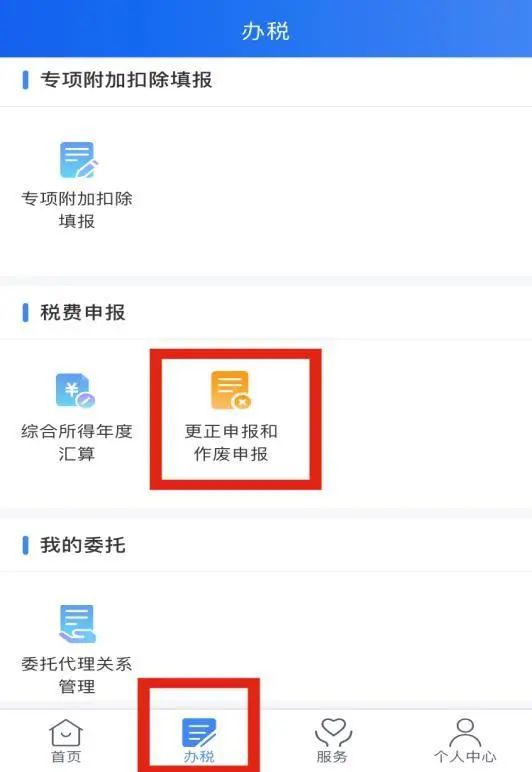Select the 办税 pencil-note icon
The image size is (532, 772).
click(x=199, y=733)
